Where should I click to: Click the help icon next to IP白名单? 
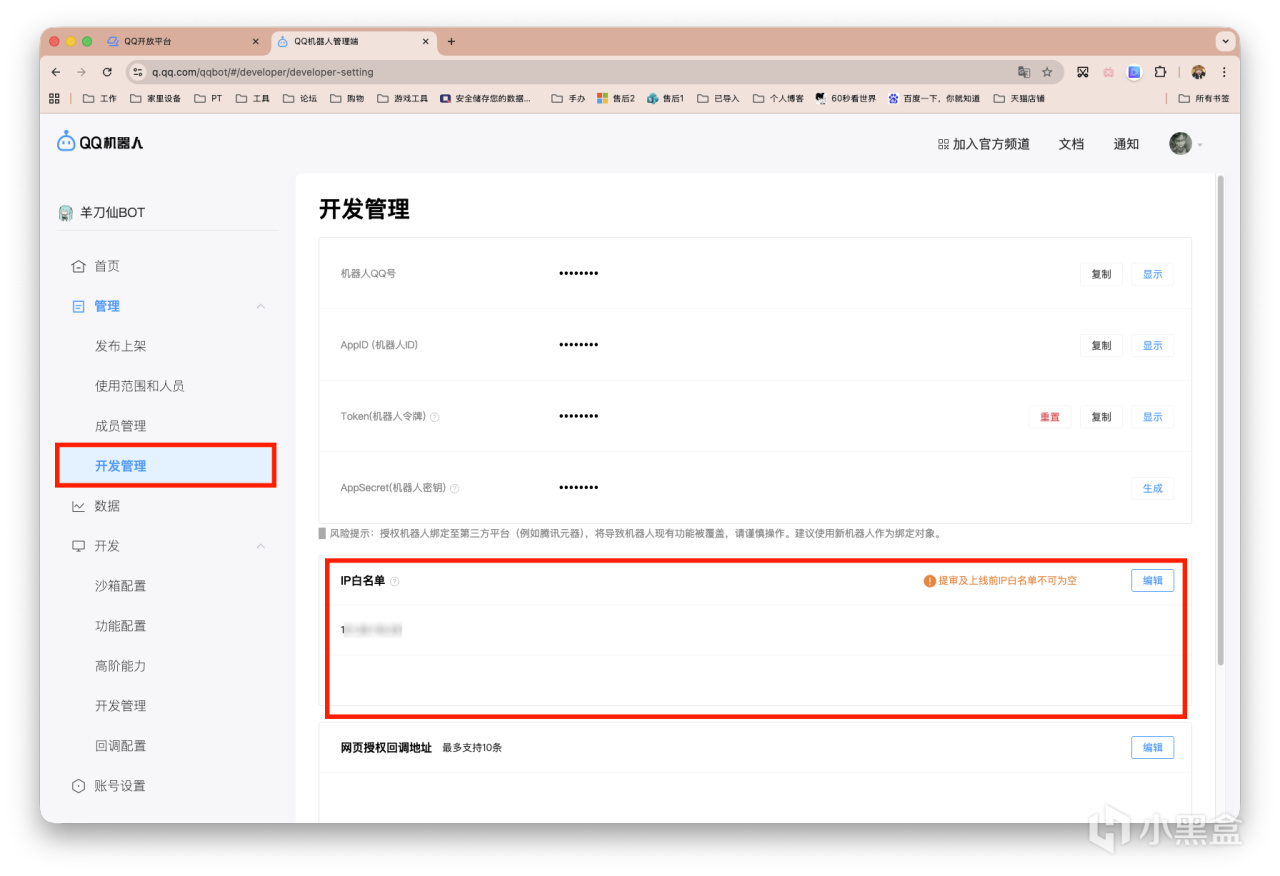[395, 581]
